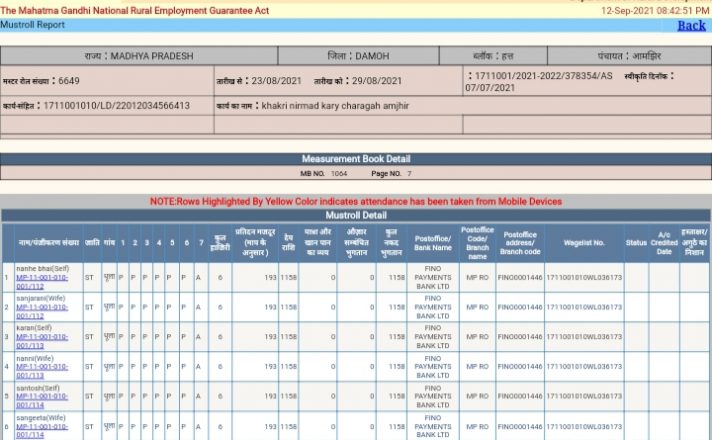Click the Page NO. 7 value
The image size is (712, 440).
tap(409, 173)
